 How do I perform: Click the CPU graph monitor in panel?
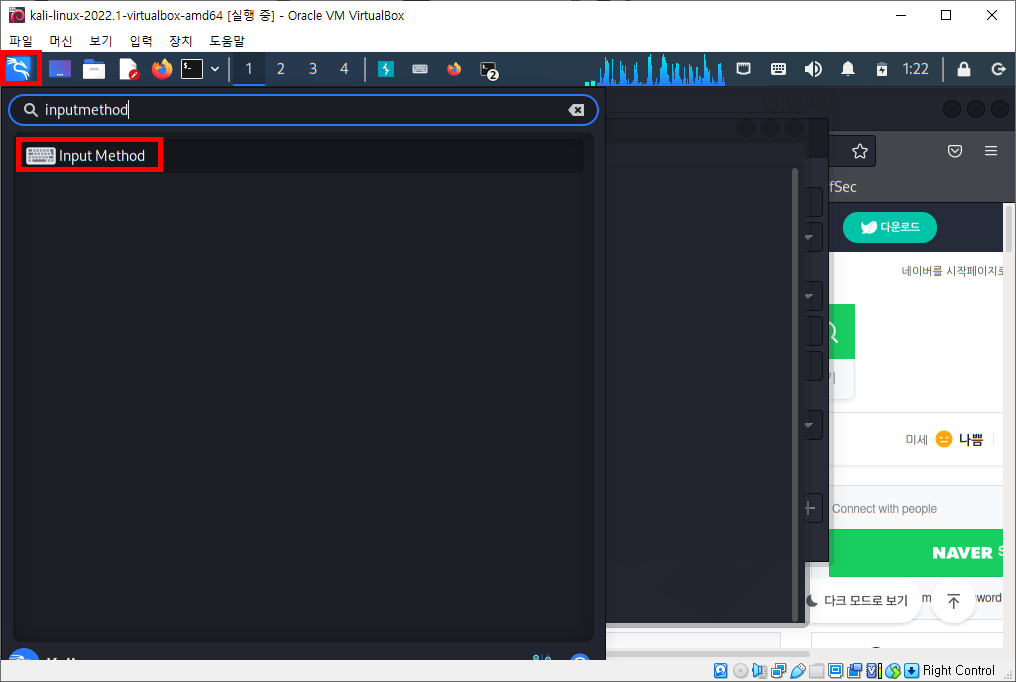[655, 69]
